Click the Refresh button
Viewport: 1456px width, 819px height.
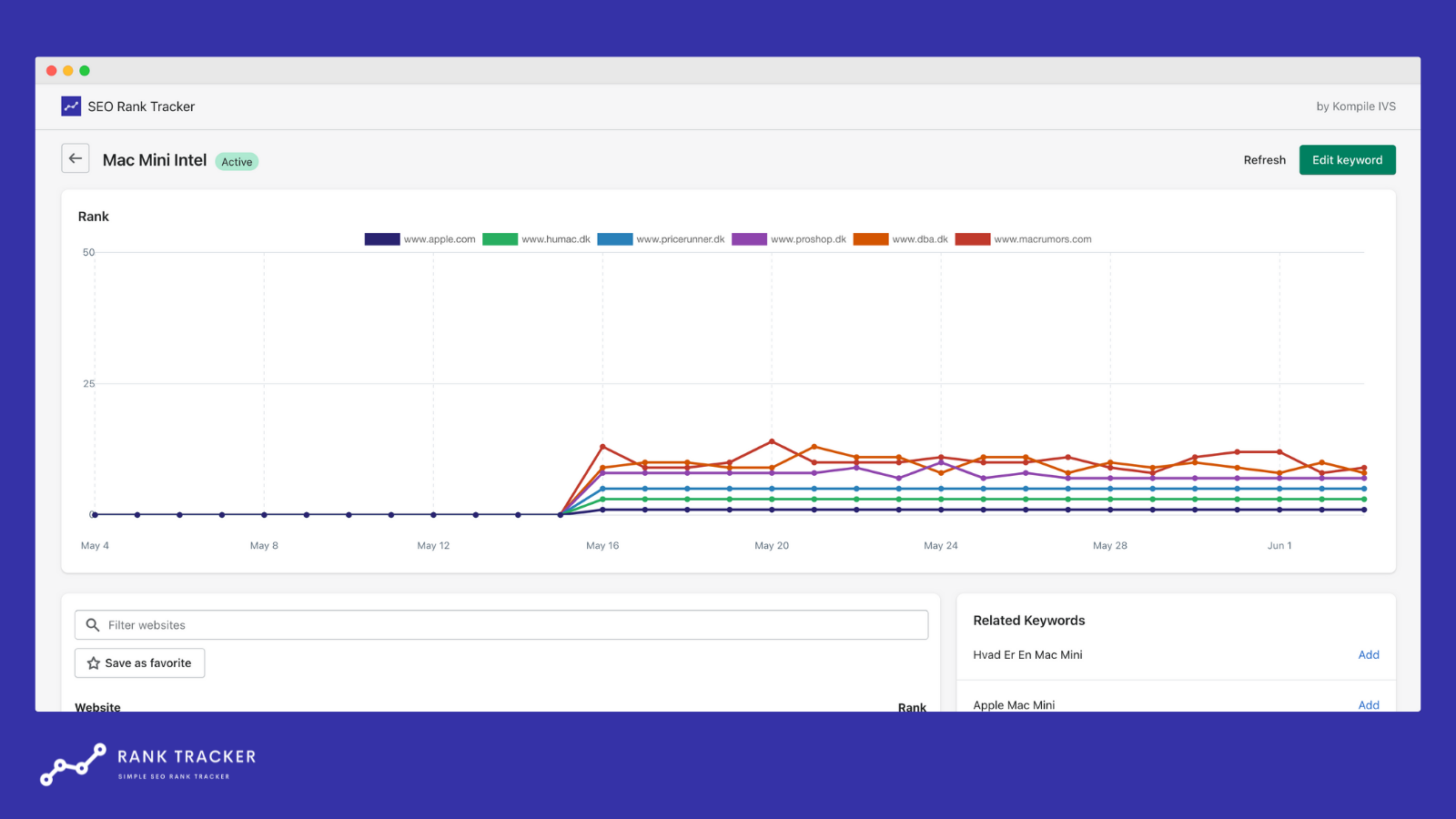point(1265,160)
